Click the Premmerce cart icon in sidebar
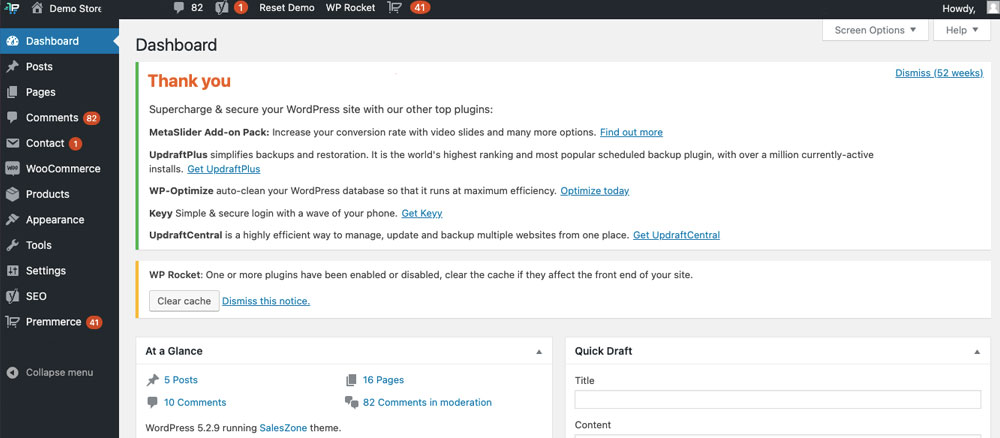 tap(12, 322)
